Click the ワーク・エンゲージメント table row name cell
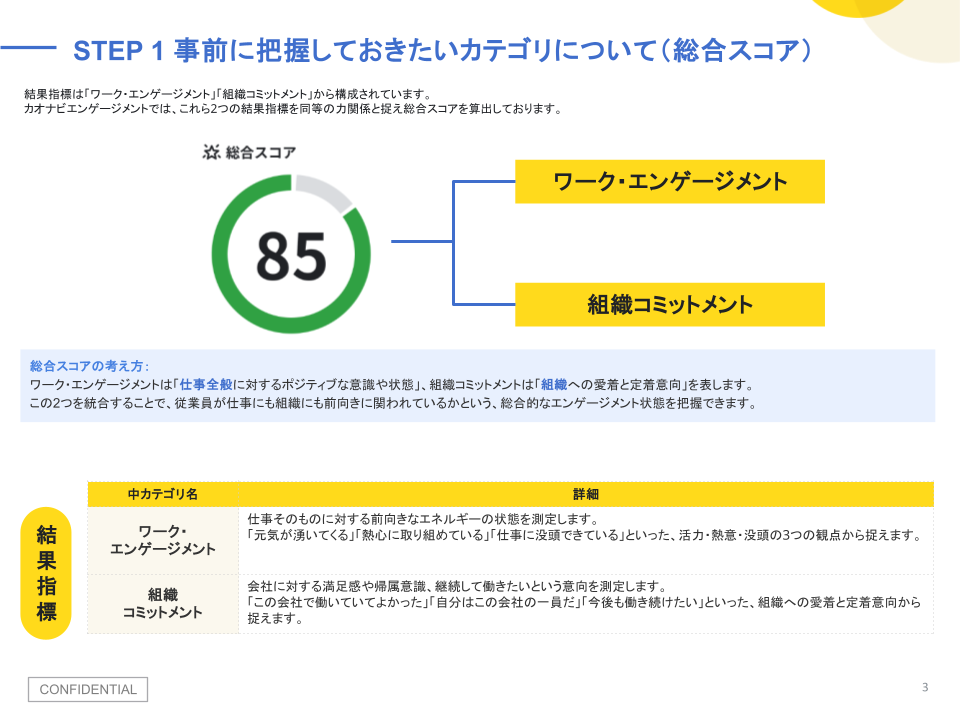This screenshot has height=720, width=960. pyautogui.click(x=163, y=541)
